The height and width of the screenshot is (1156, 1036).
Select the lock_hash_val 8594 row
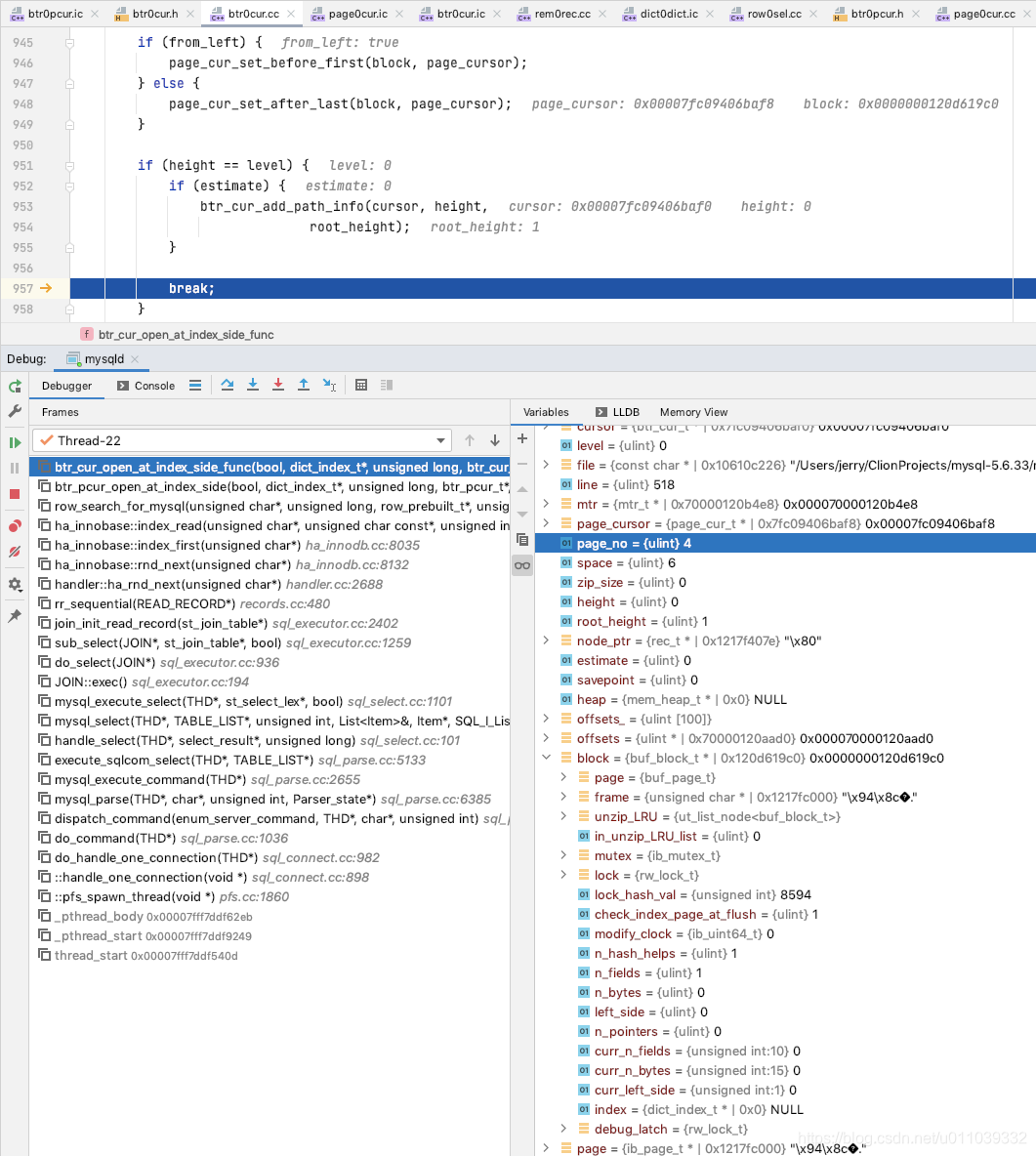click(x=785, y=895)
